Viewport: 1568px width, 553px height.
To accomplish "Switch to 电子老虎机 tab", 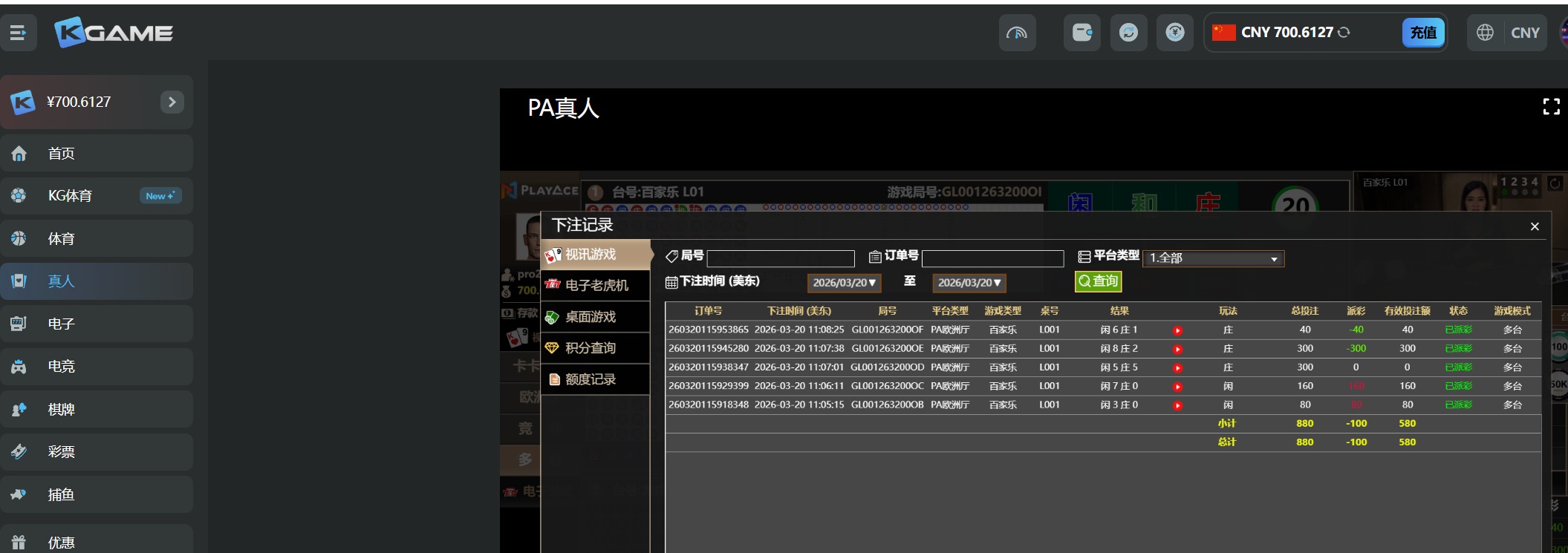I will pyautogui.click(x=596, y=286).
